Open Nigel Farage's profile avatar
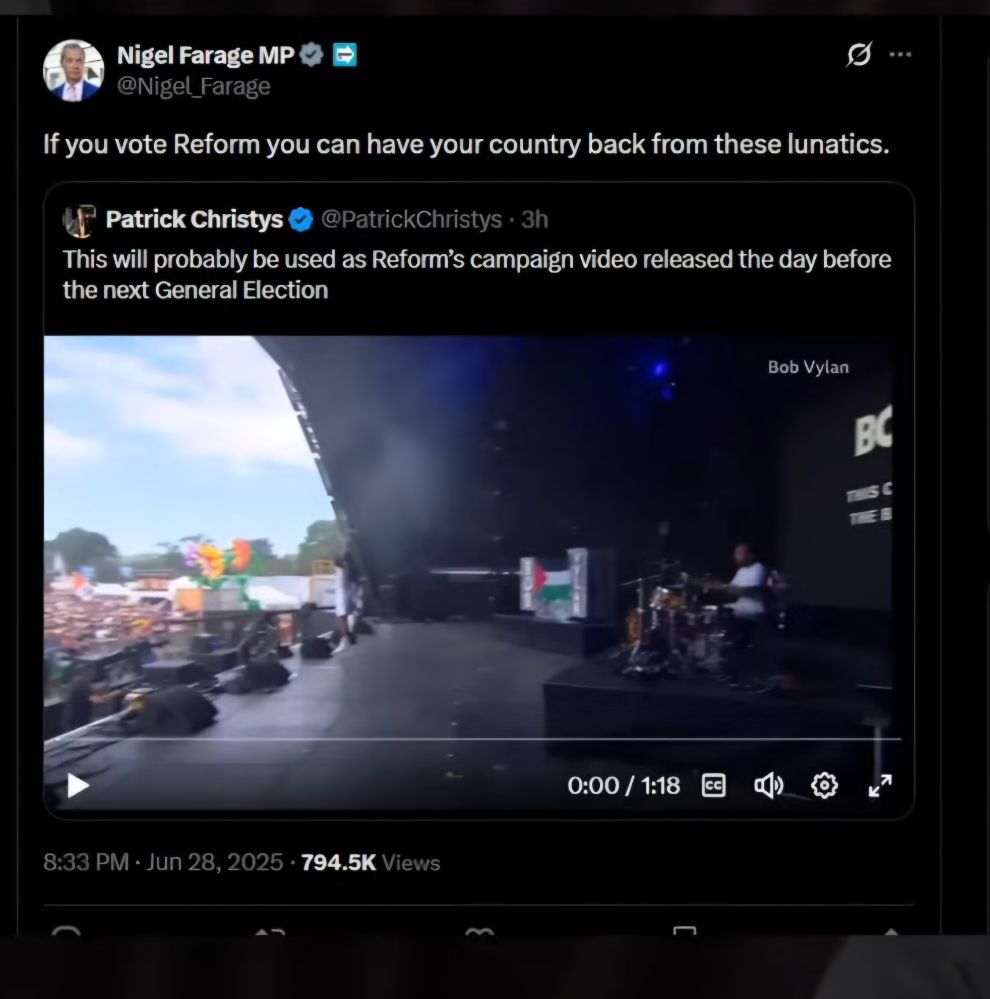Image resolution: width=990 pixels, height=999 pixels. (73, 70)
